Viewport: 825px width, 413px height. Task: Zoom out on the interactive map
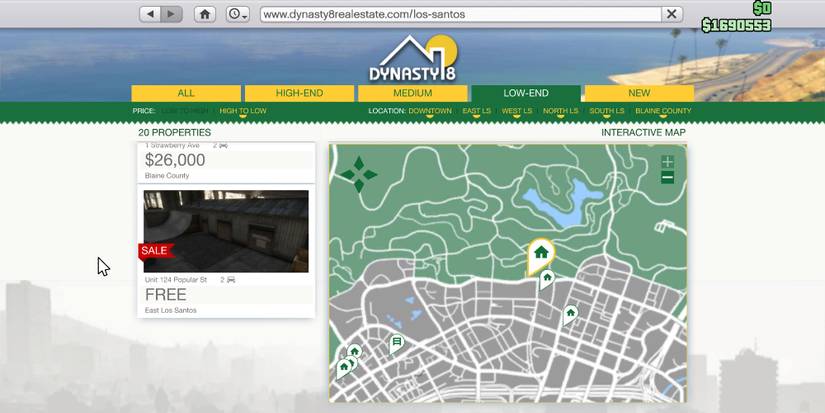667,178
